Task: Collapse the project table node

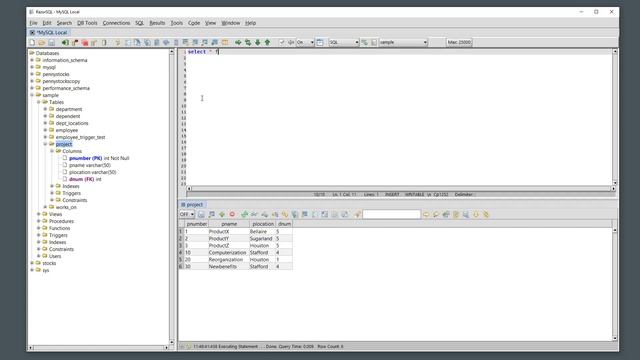Action: pos(45,144)
